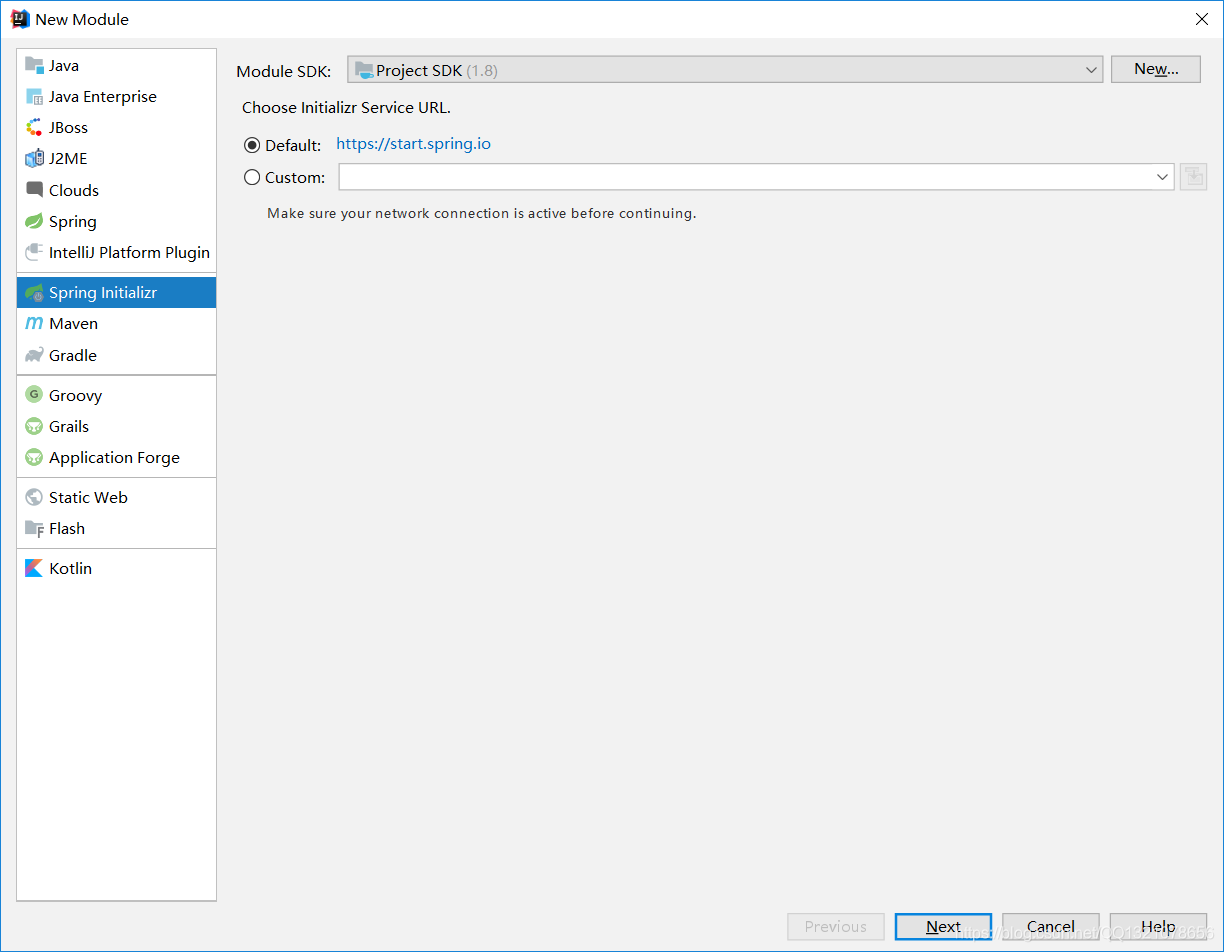Viewport: 1224px width, 952px height.
Task: Click the Java folder icon in the list
Action: tap(34, 65)
